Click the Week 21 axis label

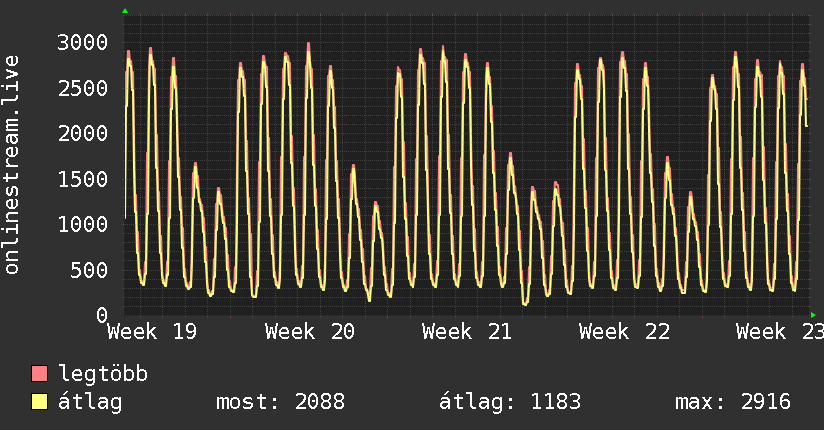[x=467, y=332]
